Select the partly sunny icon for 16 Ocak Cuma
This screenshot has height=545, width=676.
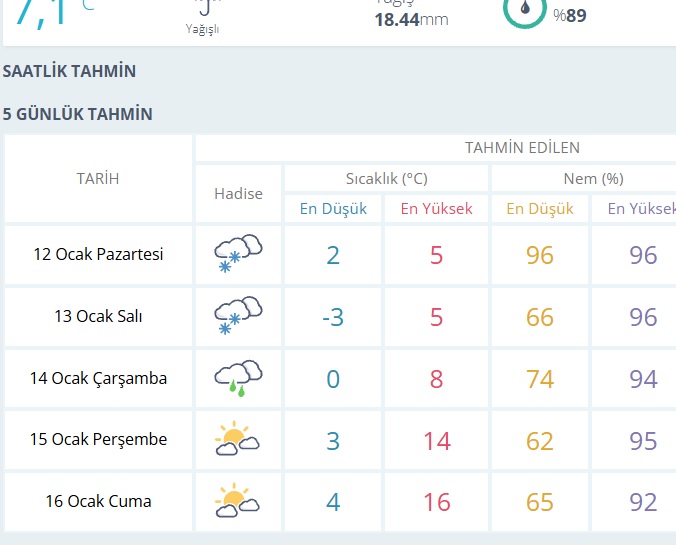coord(238,501)
